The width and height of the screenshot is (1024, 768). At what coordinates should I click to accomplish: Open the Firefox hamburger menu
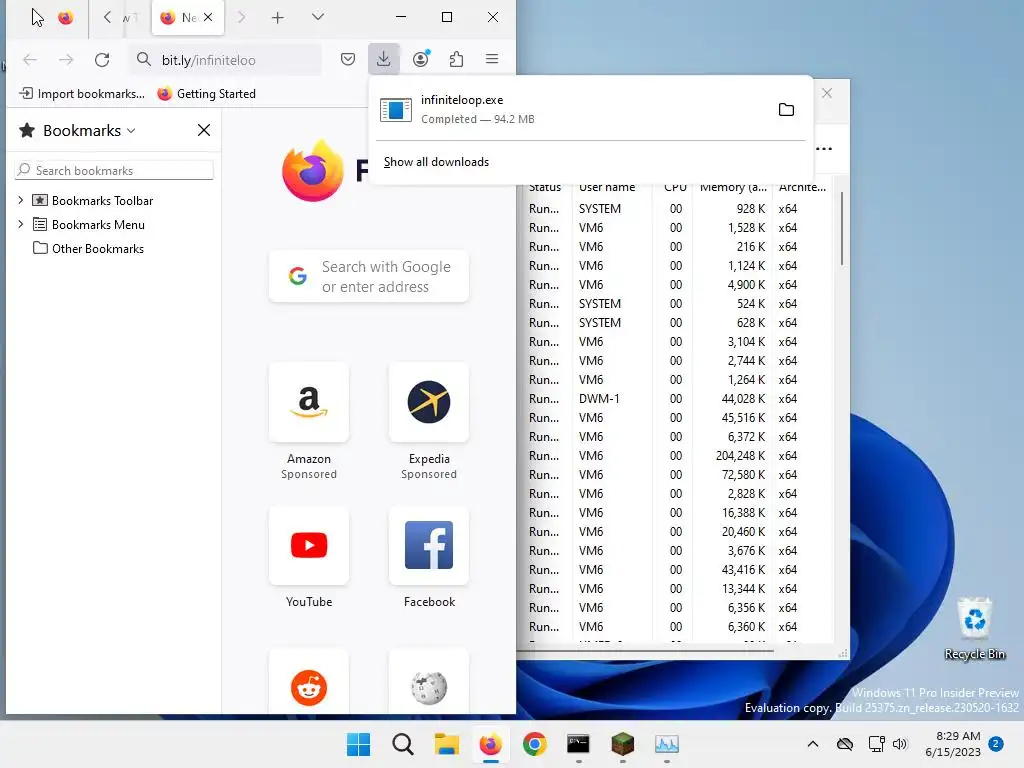(x=492, y=59)
